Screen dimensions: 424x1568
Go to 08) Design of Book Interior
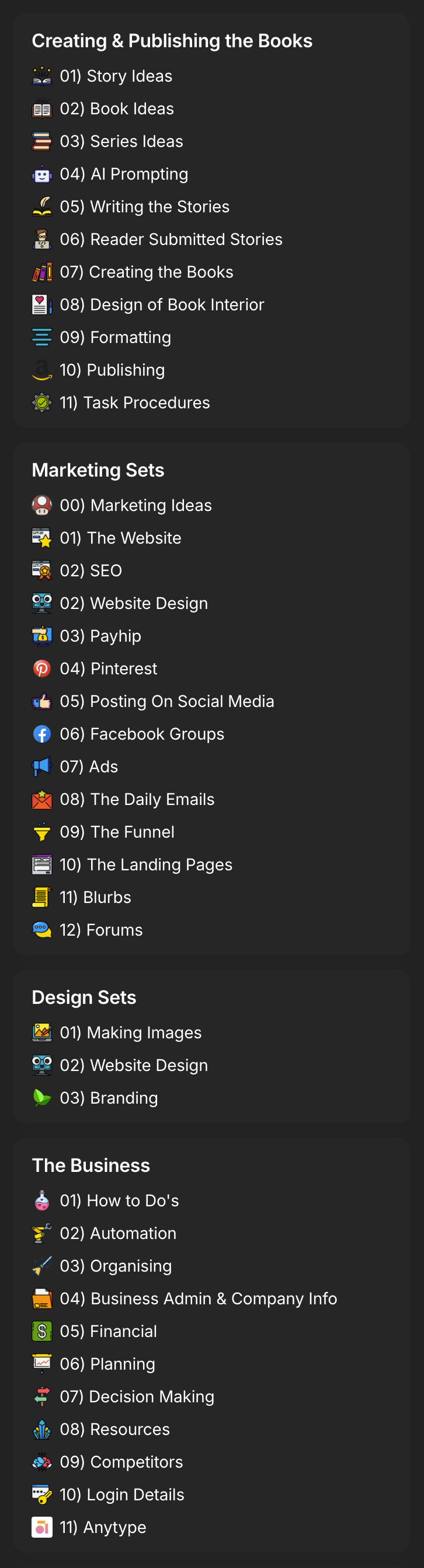coord(162,304)
